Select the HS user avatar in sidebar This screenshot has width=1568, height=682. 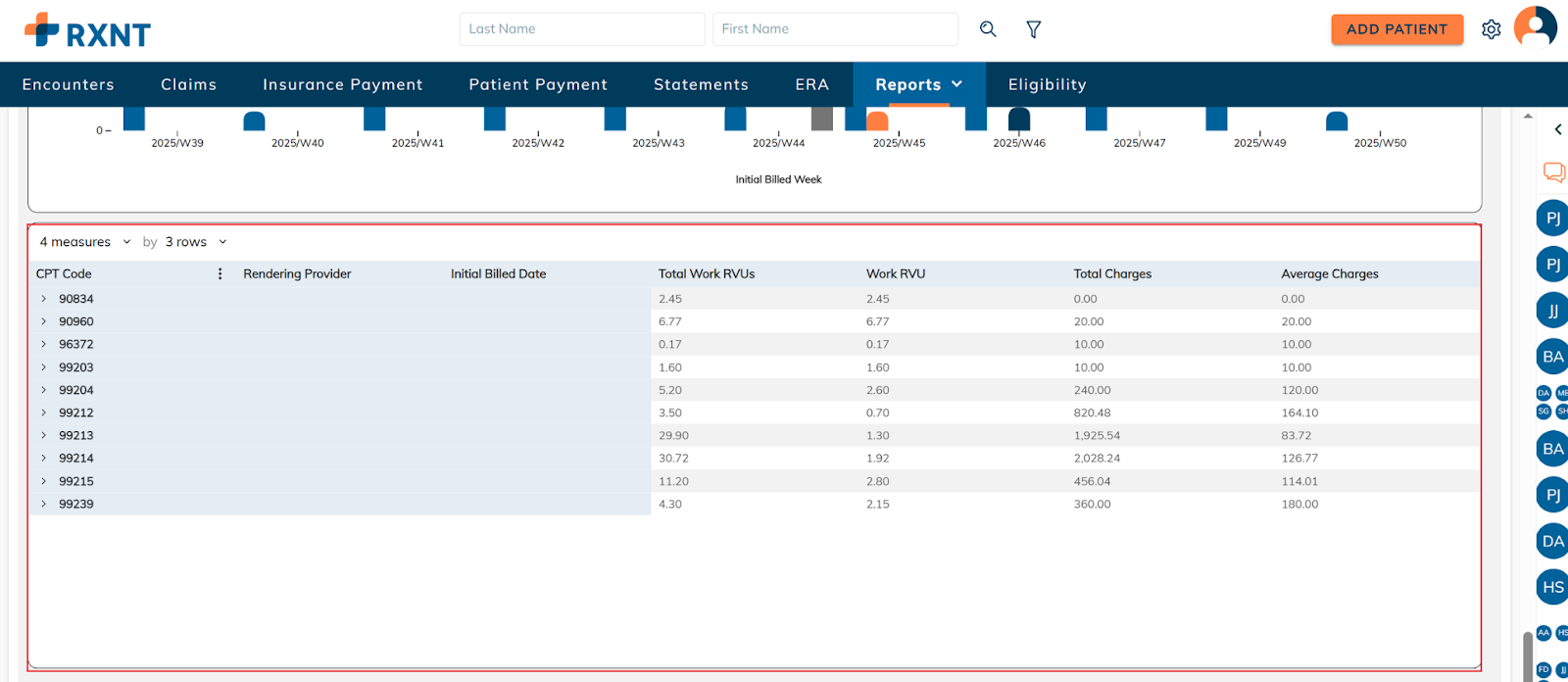coord(1552,587)
